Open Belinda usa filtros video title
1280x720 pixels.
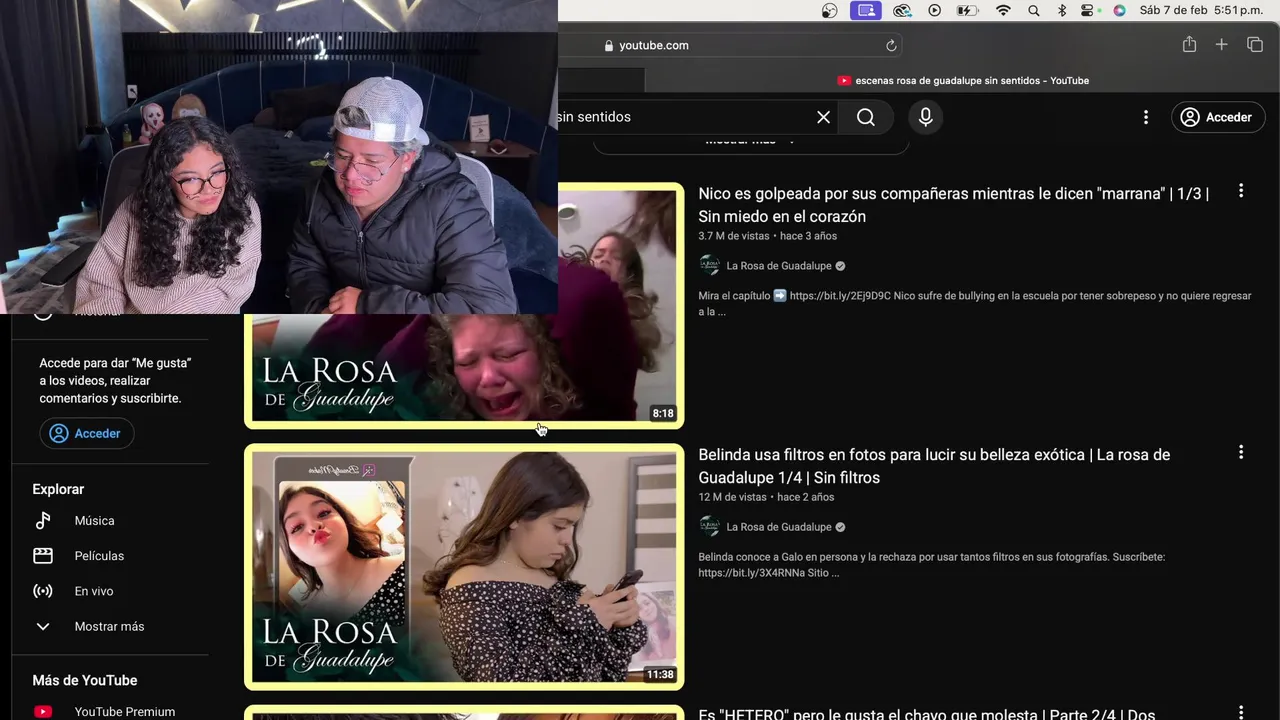coord(934,466)
